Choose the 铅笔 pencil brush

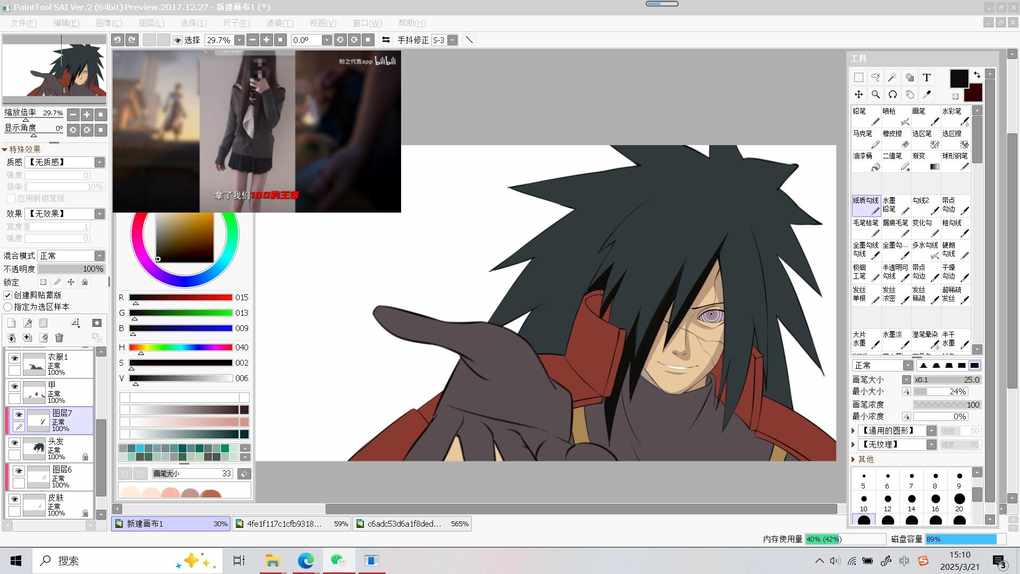(x=866, y=116)
